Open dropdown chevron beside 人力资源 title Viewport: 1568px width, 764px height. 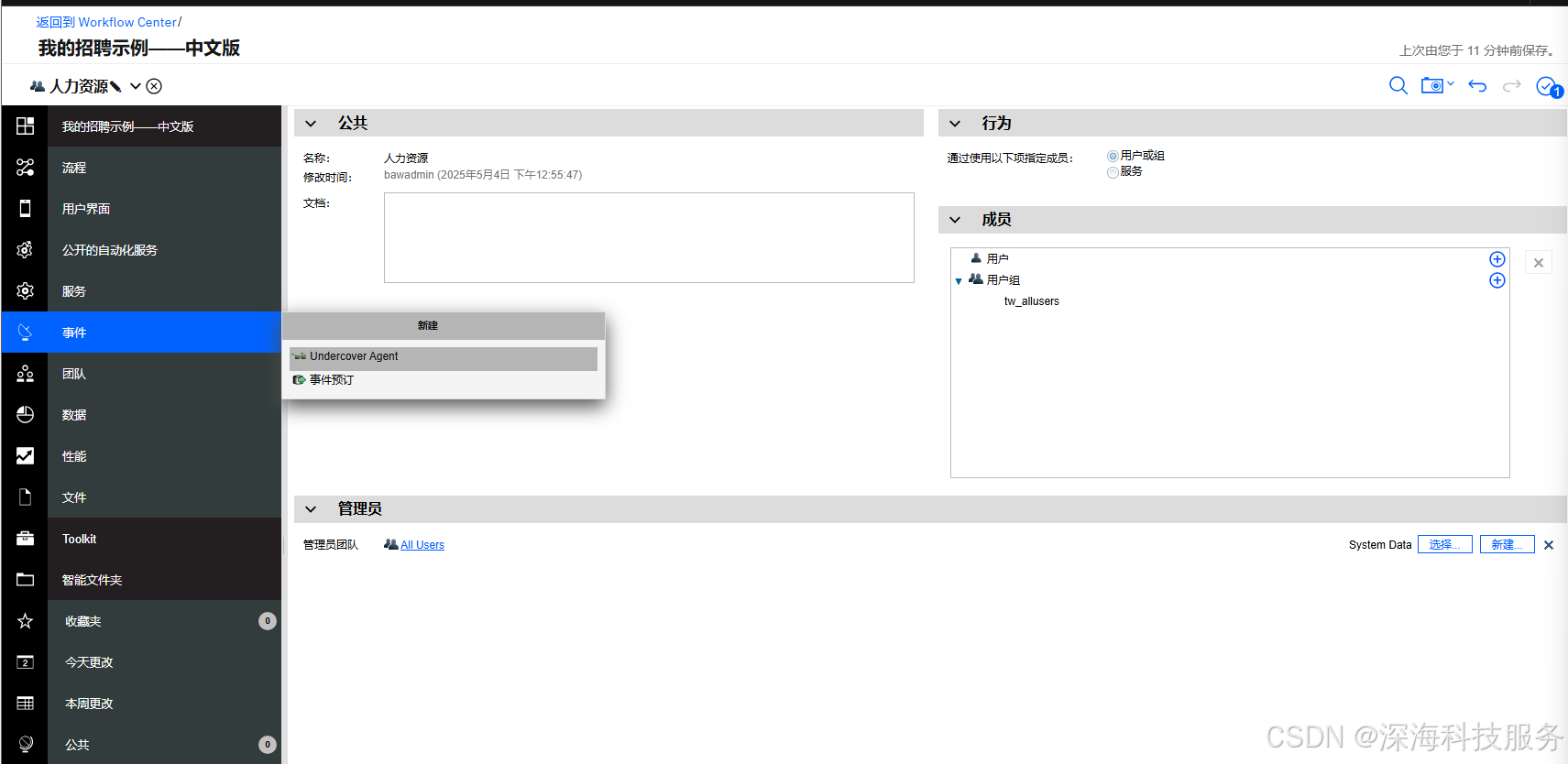[136, 86]
